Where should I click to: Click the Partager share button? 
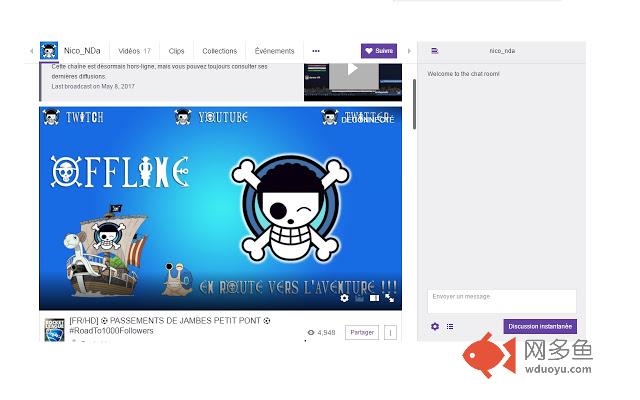point(361,332)
